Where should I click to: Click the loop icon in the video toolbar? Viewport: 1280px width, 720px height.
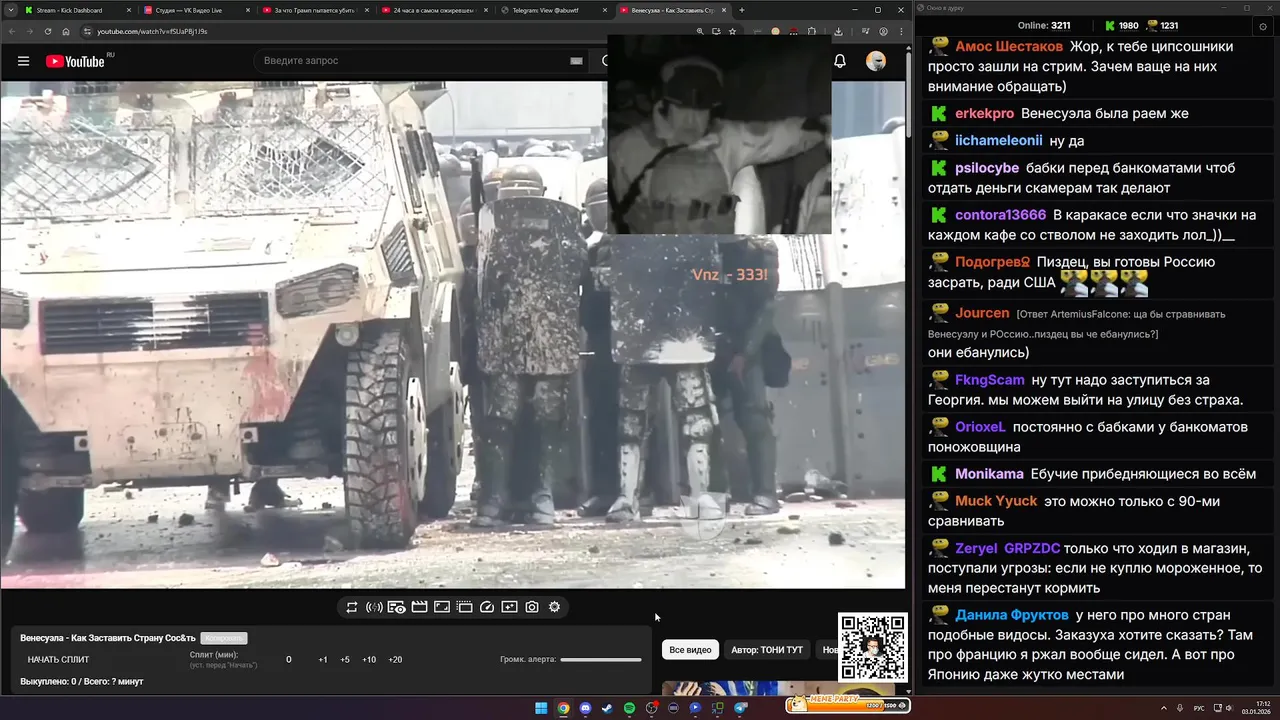pos(352,607)
